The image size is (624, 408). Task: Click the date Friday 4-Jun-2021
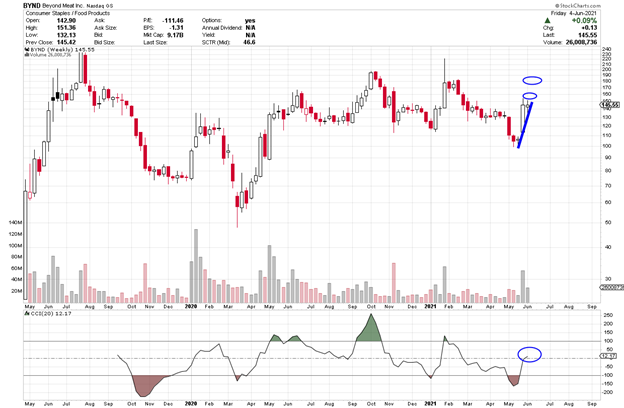[573, 13]
